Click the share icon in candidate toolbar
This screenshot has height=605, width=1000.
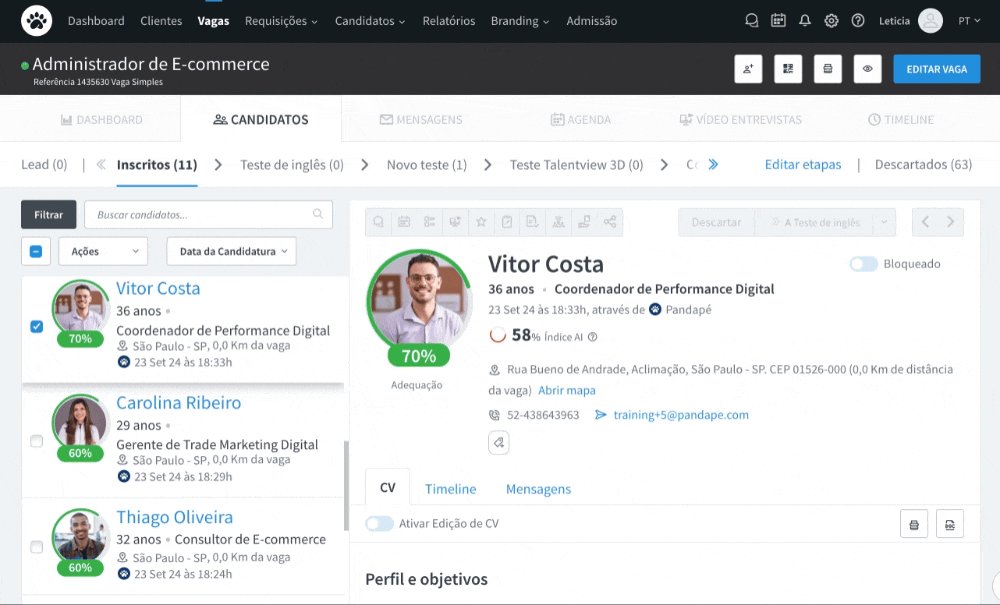click(x=609, y=222)
